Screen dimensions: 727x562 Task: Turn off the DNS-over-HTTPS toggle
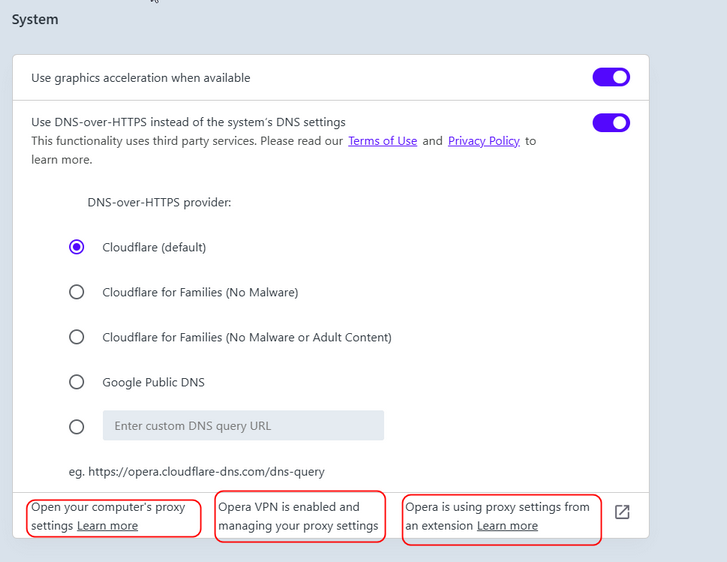(611, 123)
